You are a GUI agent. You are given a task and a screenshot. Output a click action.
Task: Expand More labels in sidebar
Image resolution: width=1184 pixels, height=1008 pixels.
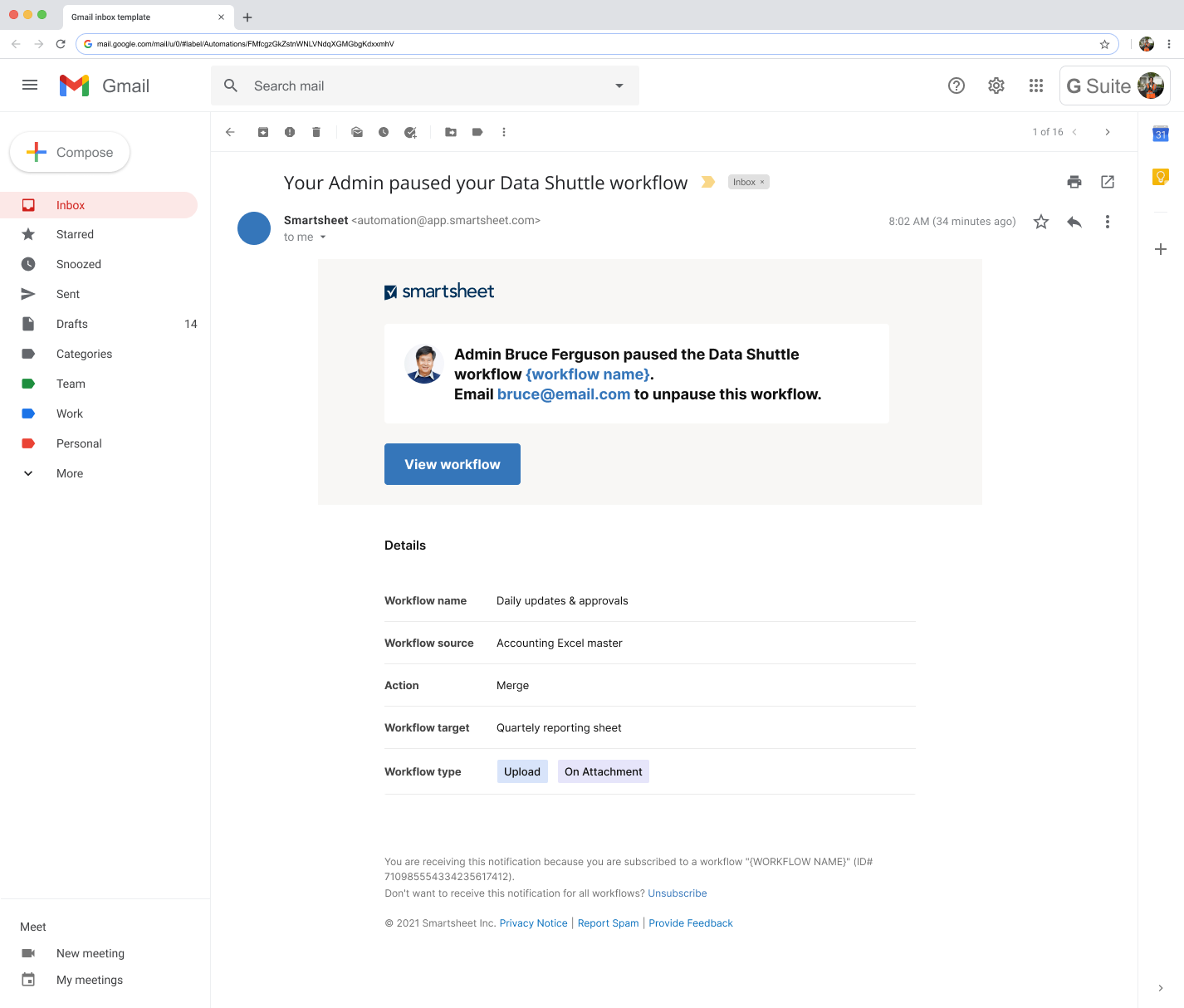coord(70,473)
